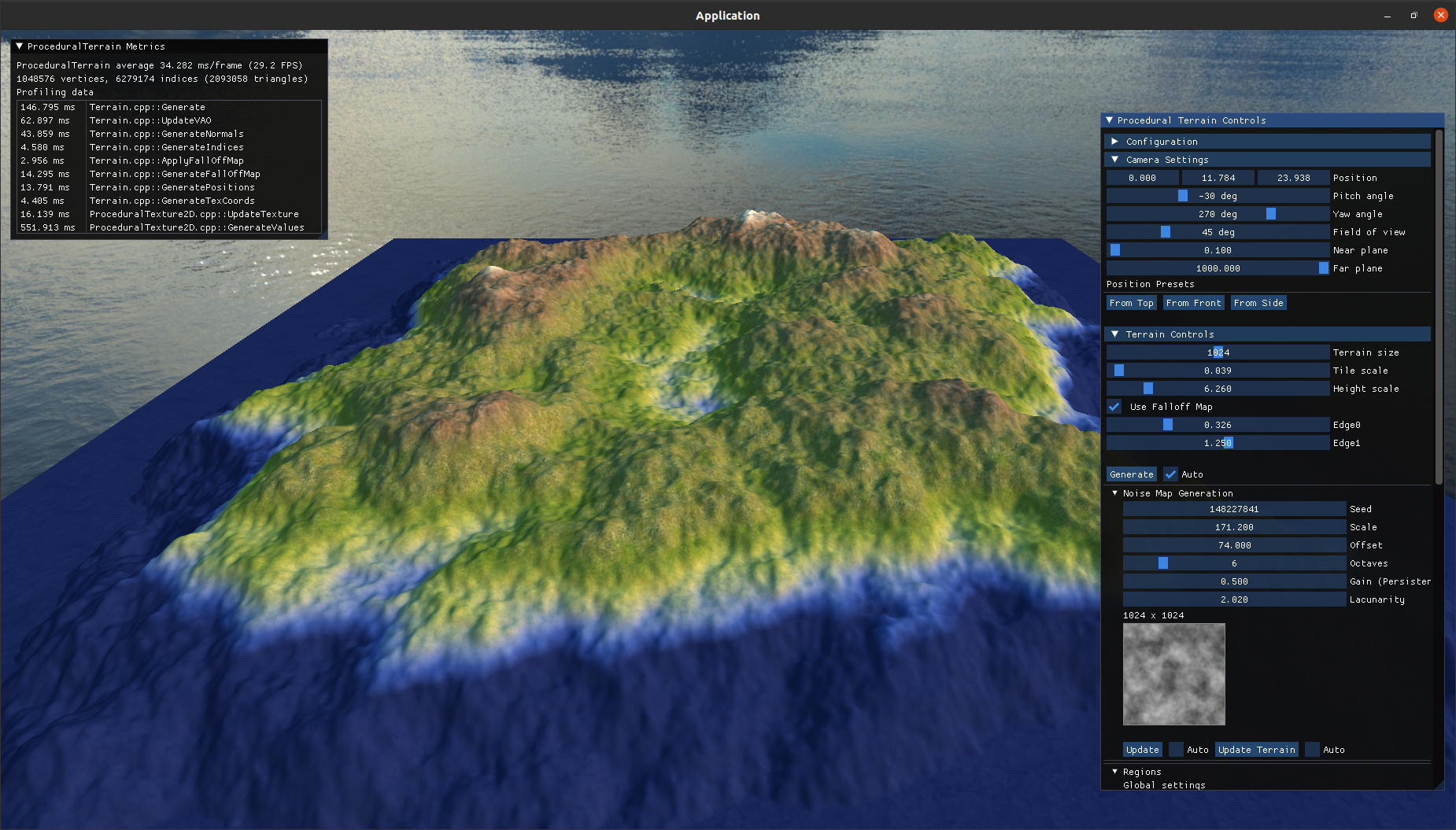Click the noise Scale field 171.200
Screen dimensions: 1456x830
point(1234,527)
